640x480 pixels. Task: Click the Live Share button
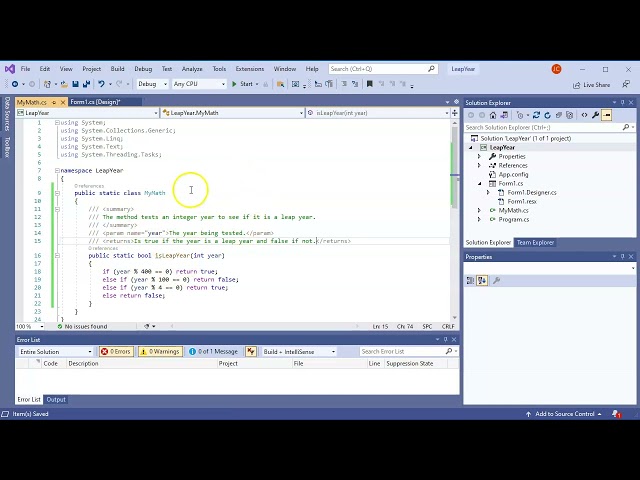point(591,85)
